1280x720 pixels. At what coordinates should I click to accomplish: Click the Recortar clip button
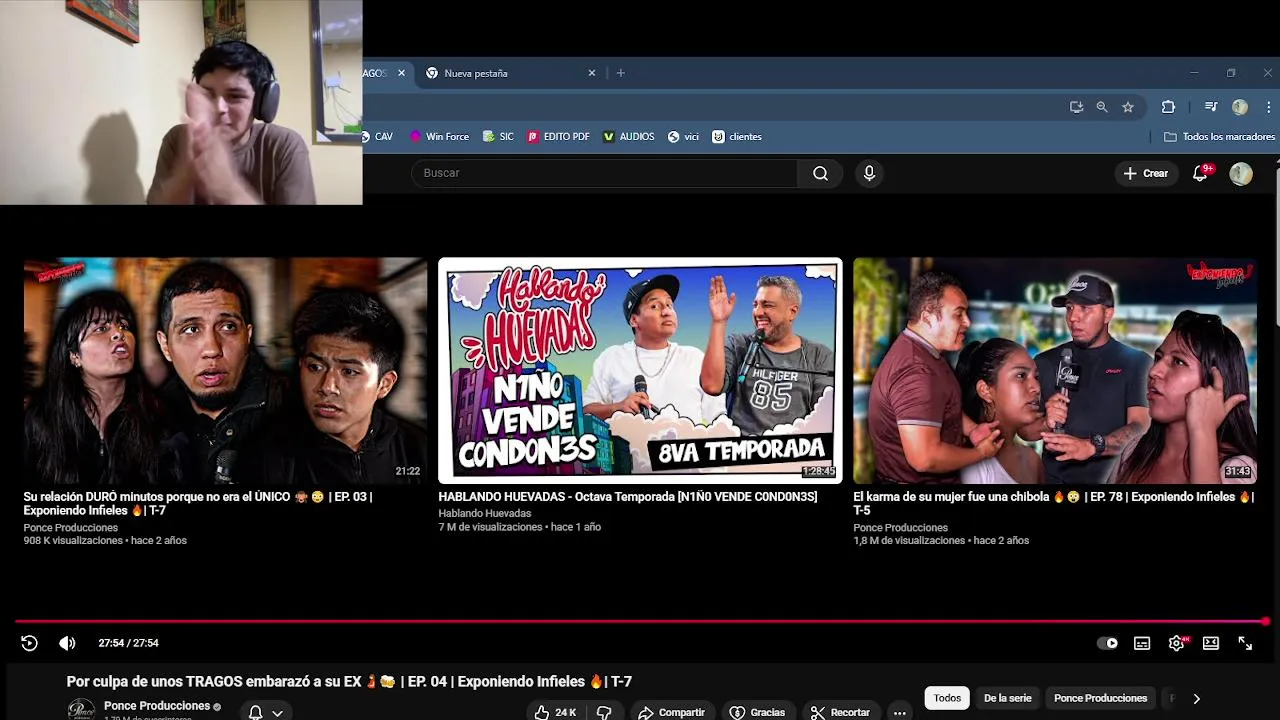840,712
